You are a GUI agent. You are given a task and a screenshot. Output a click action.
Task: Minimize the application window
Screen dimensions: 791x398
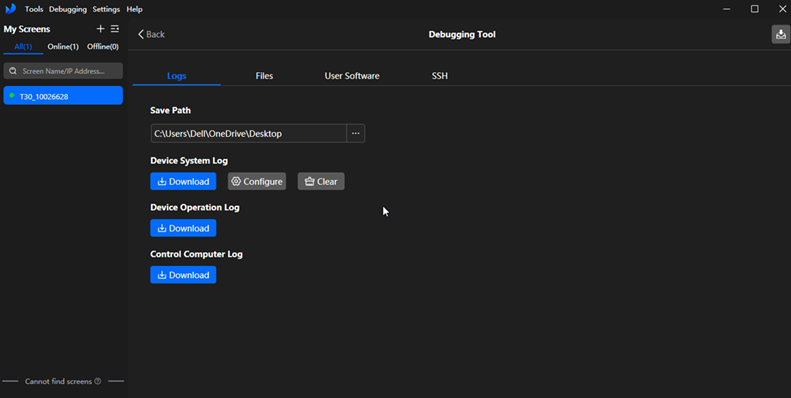[x=727, y=9]
